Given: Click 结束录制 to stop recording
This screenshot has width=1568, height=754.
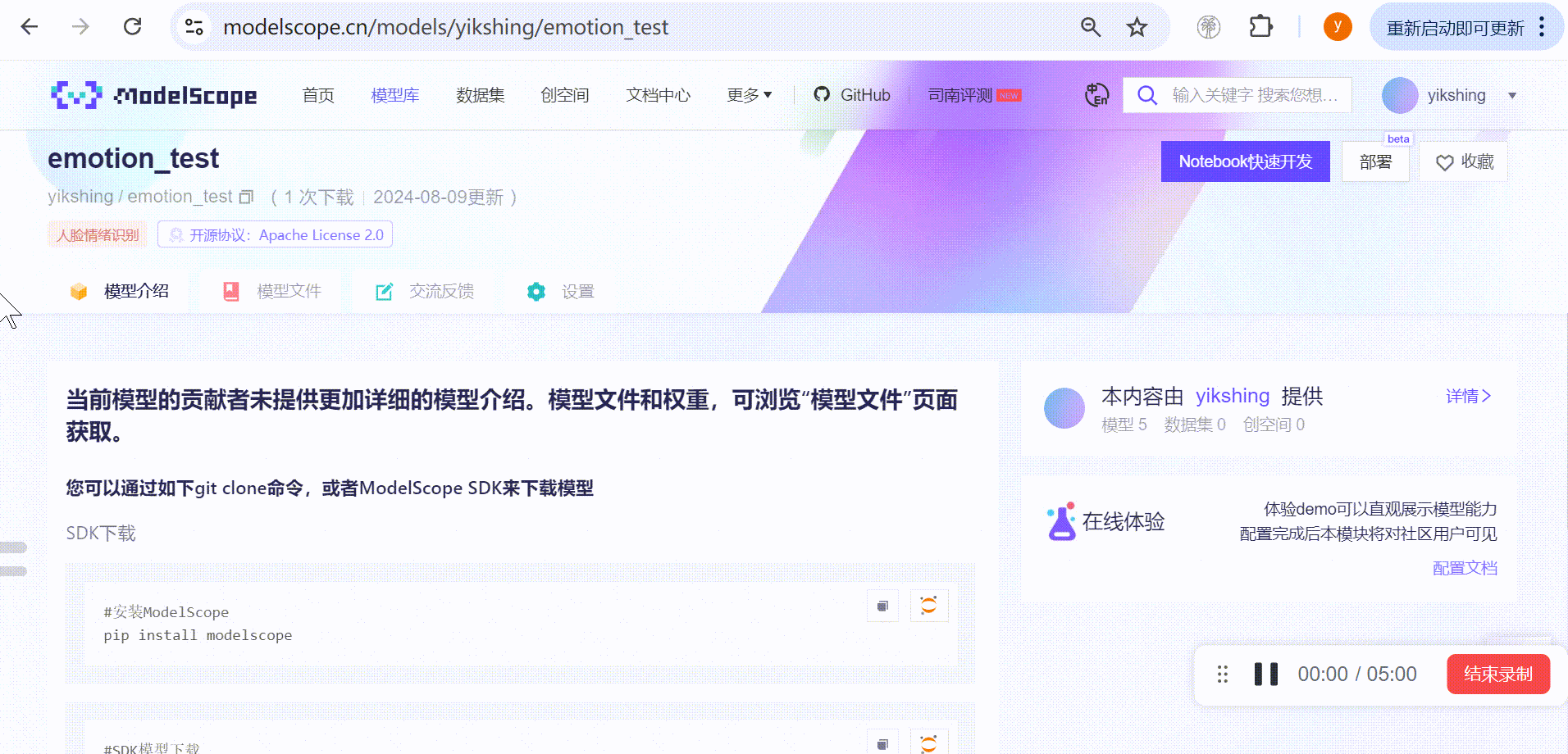Looking at the screenshot, I should (1498, 675).
